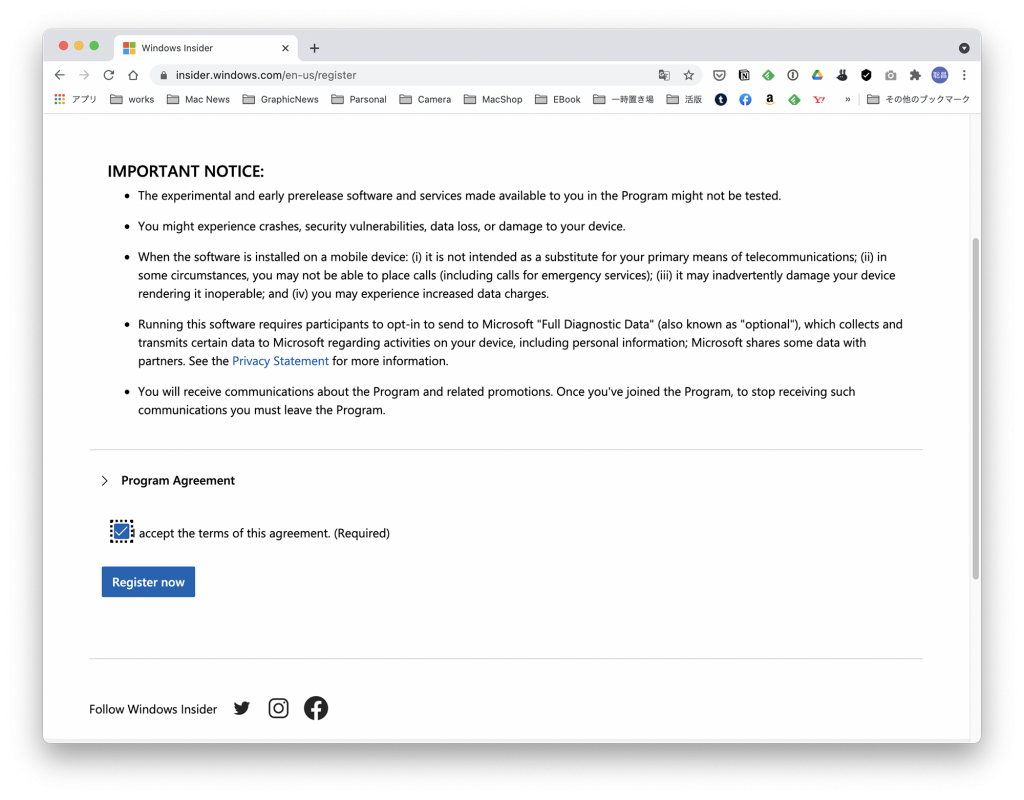Reload the Windows Insider page
Screen dimensions: 1024x800
click(x=108, y=75)
